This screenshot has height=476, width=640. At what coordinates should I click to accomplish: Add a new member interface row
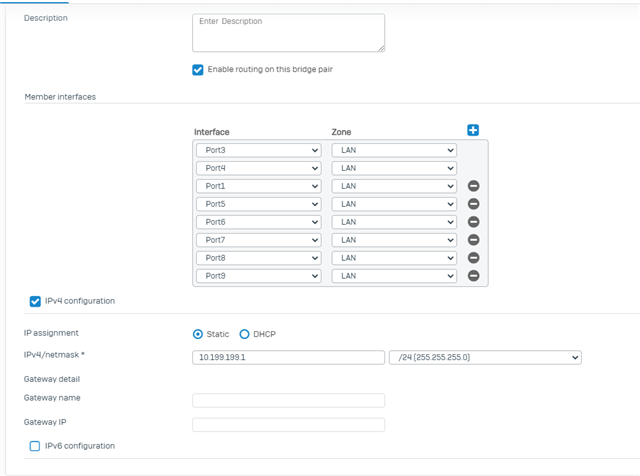473,130
